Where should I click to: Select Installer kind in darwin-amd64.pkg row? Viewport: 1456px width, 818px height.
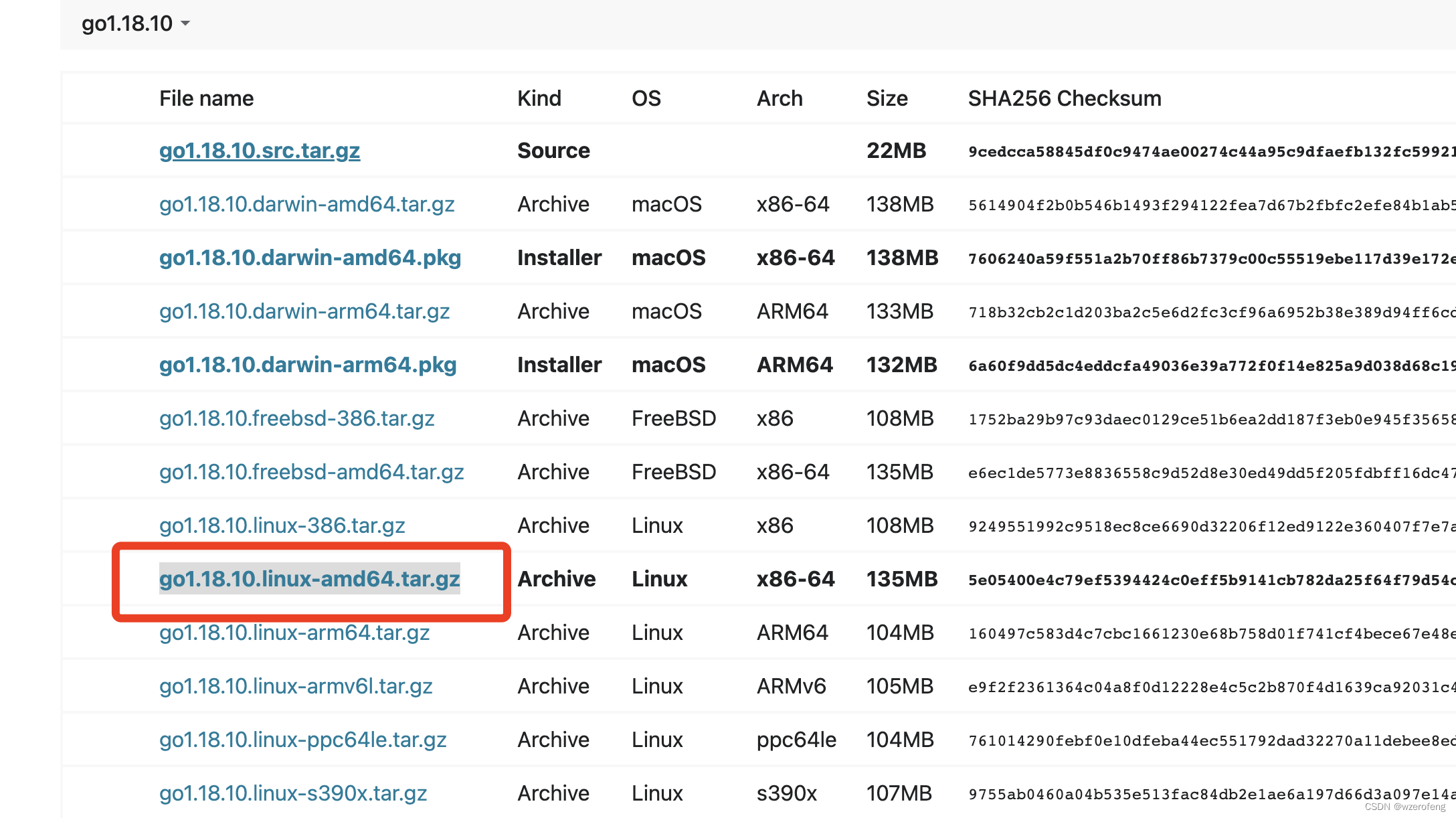point(559,258)
